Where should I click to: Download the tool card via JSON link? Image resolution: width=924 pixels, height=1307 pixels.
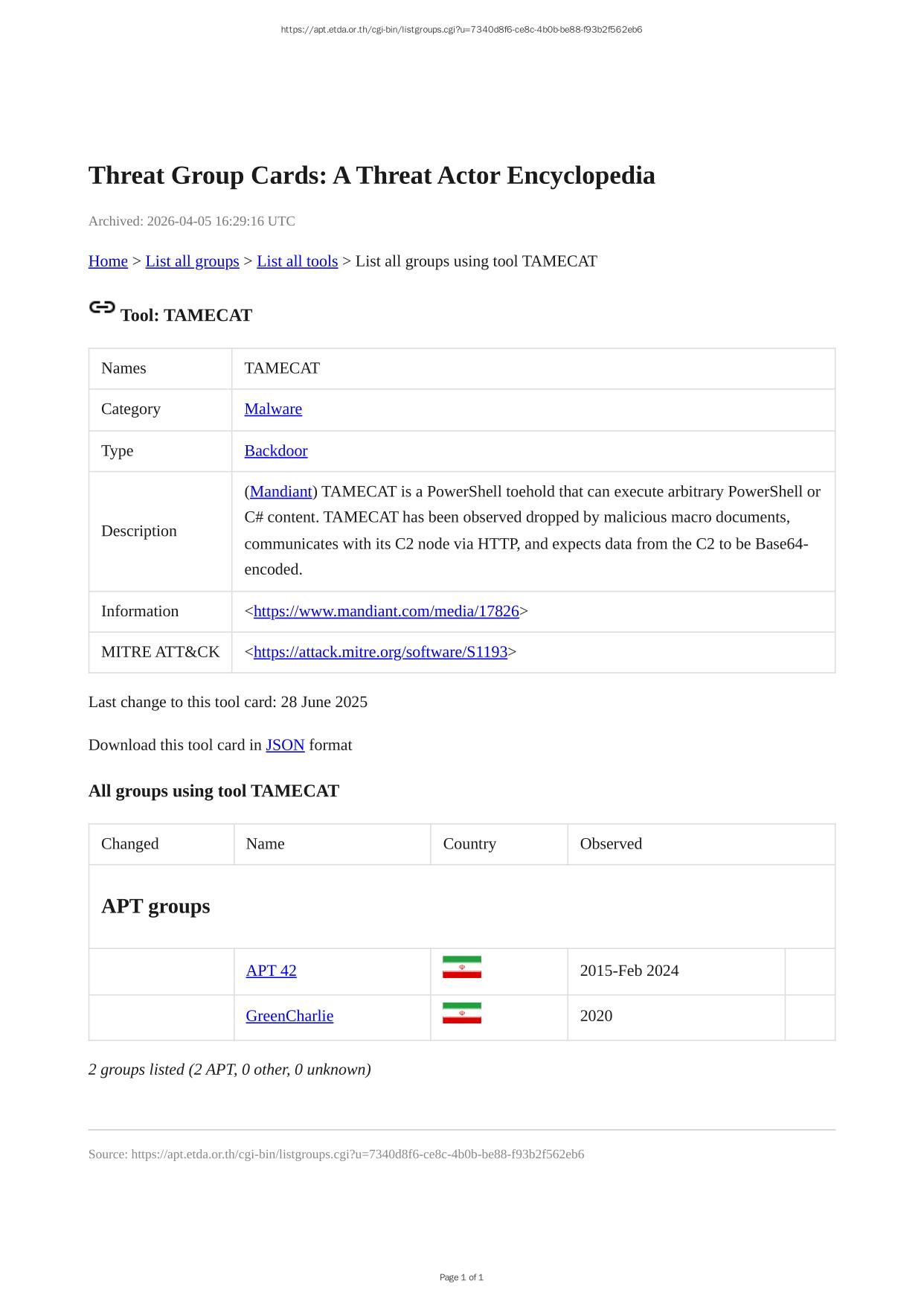pos(285,746)
